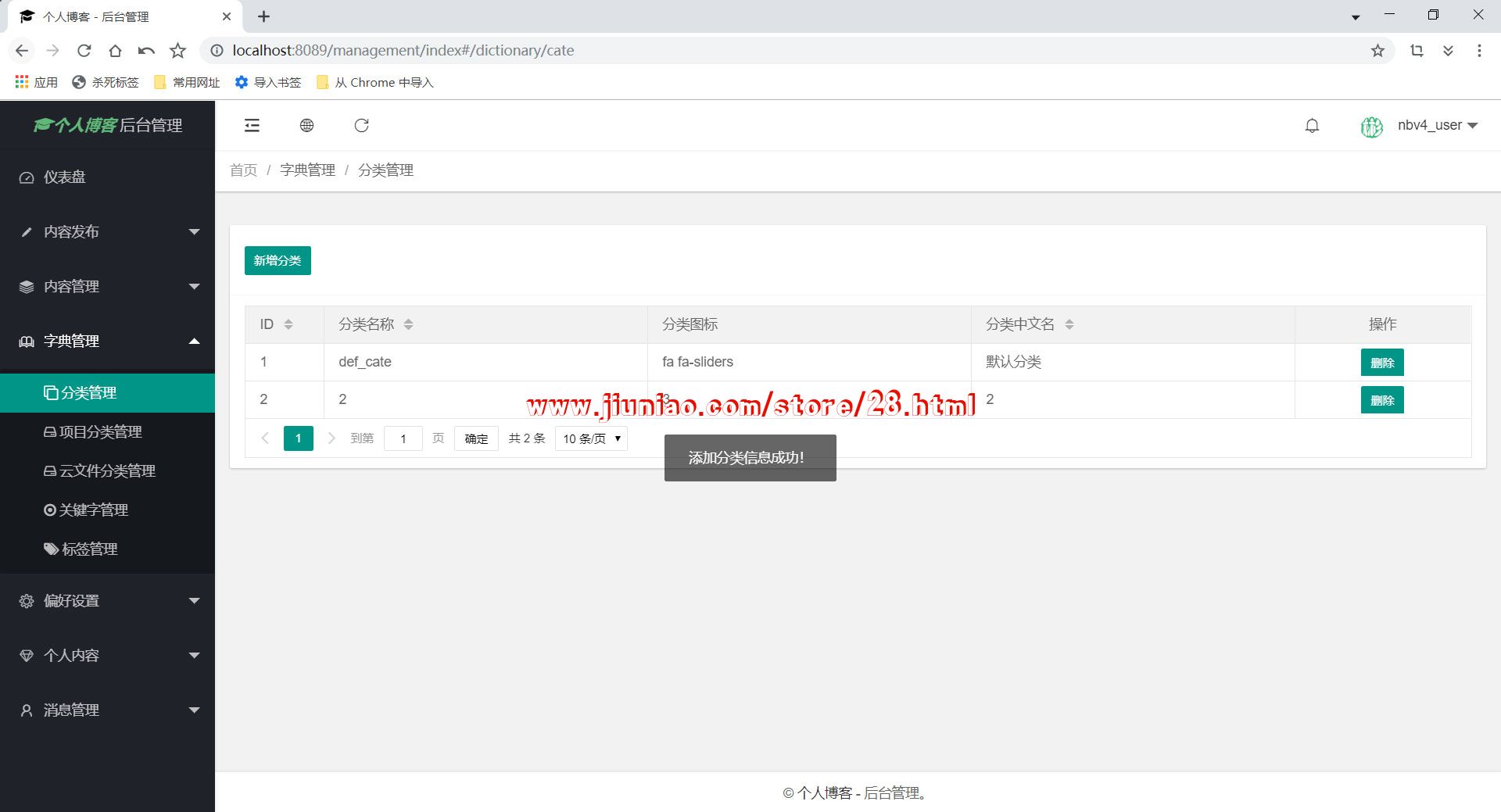Viewport: 1501px width, 812px height.
Task: Open the 导入书签 bookmark
Action: 268,82
